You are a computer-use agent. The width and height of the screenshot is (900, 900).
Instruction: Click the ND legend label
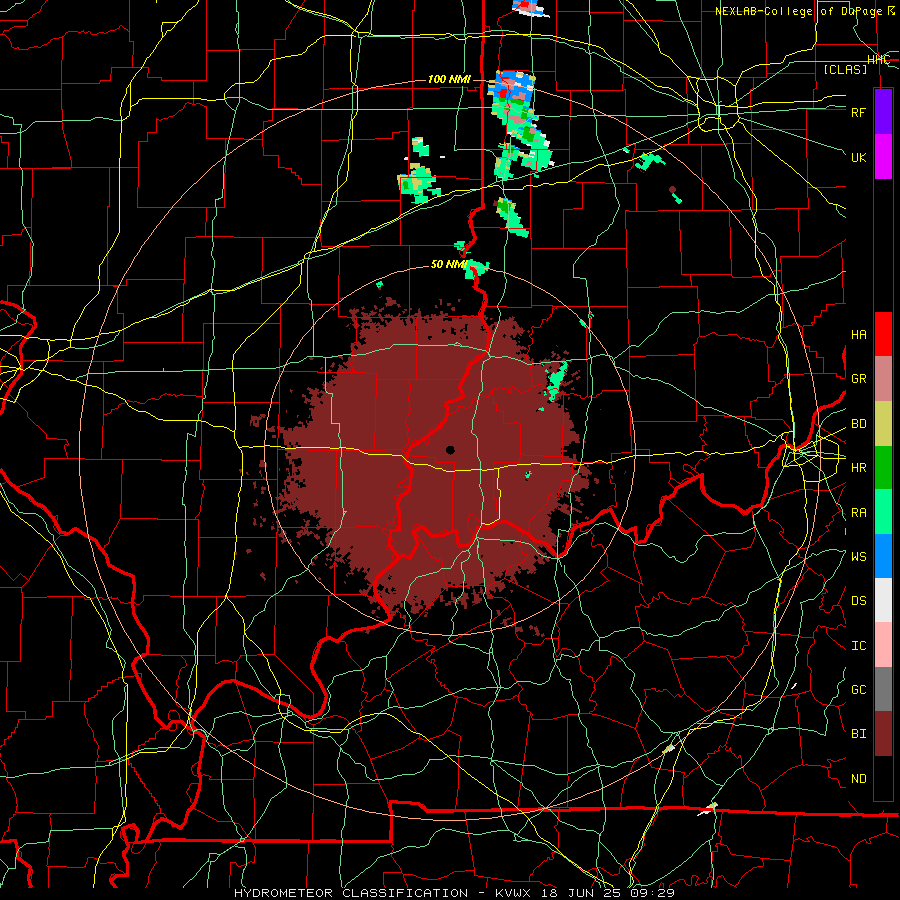(x=858, y=779)
